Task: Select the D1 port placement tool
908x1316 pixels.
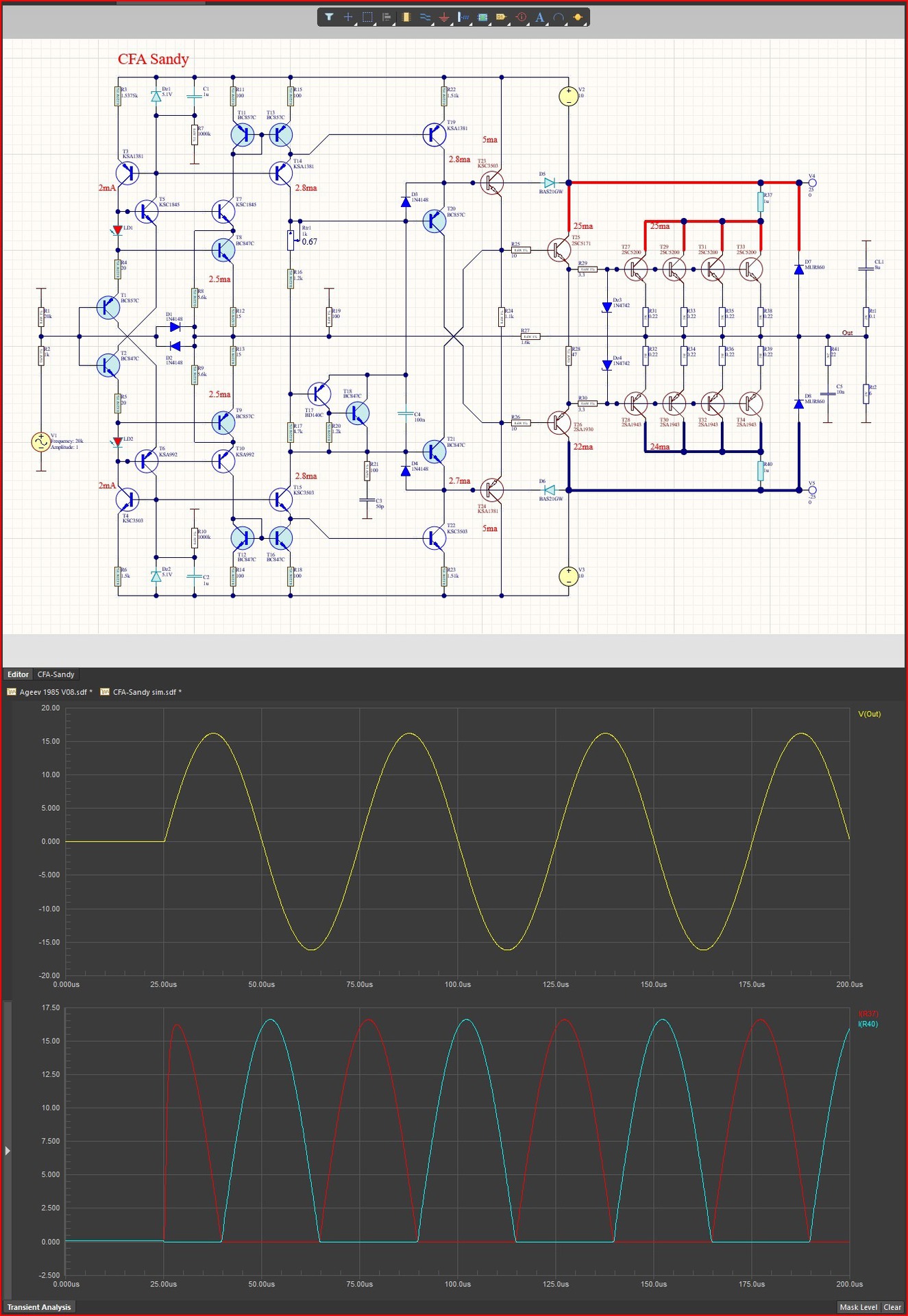Action: [501, 17]
